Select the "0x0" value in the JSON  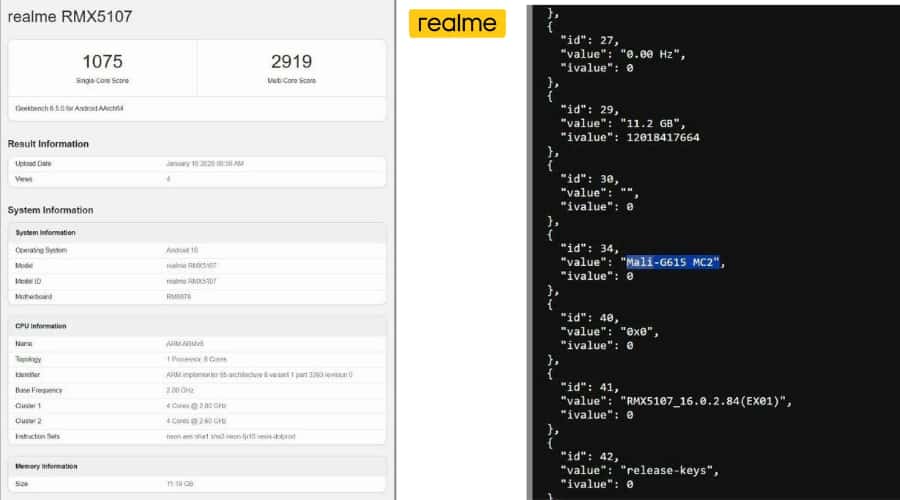coord(639,332)
